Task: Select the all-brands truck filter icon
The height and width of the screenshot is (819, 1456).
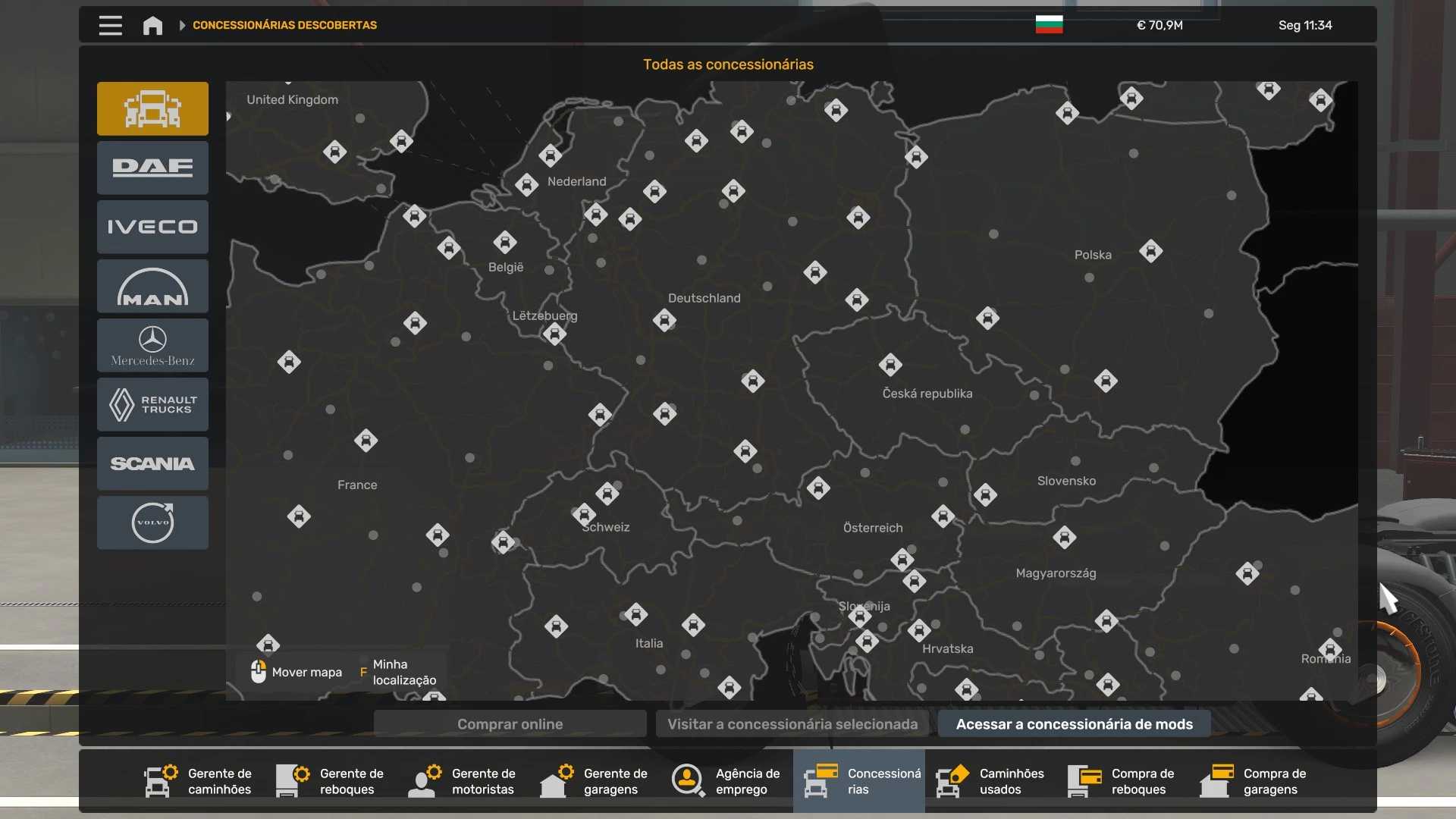Action: tap(152, 108)
